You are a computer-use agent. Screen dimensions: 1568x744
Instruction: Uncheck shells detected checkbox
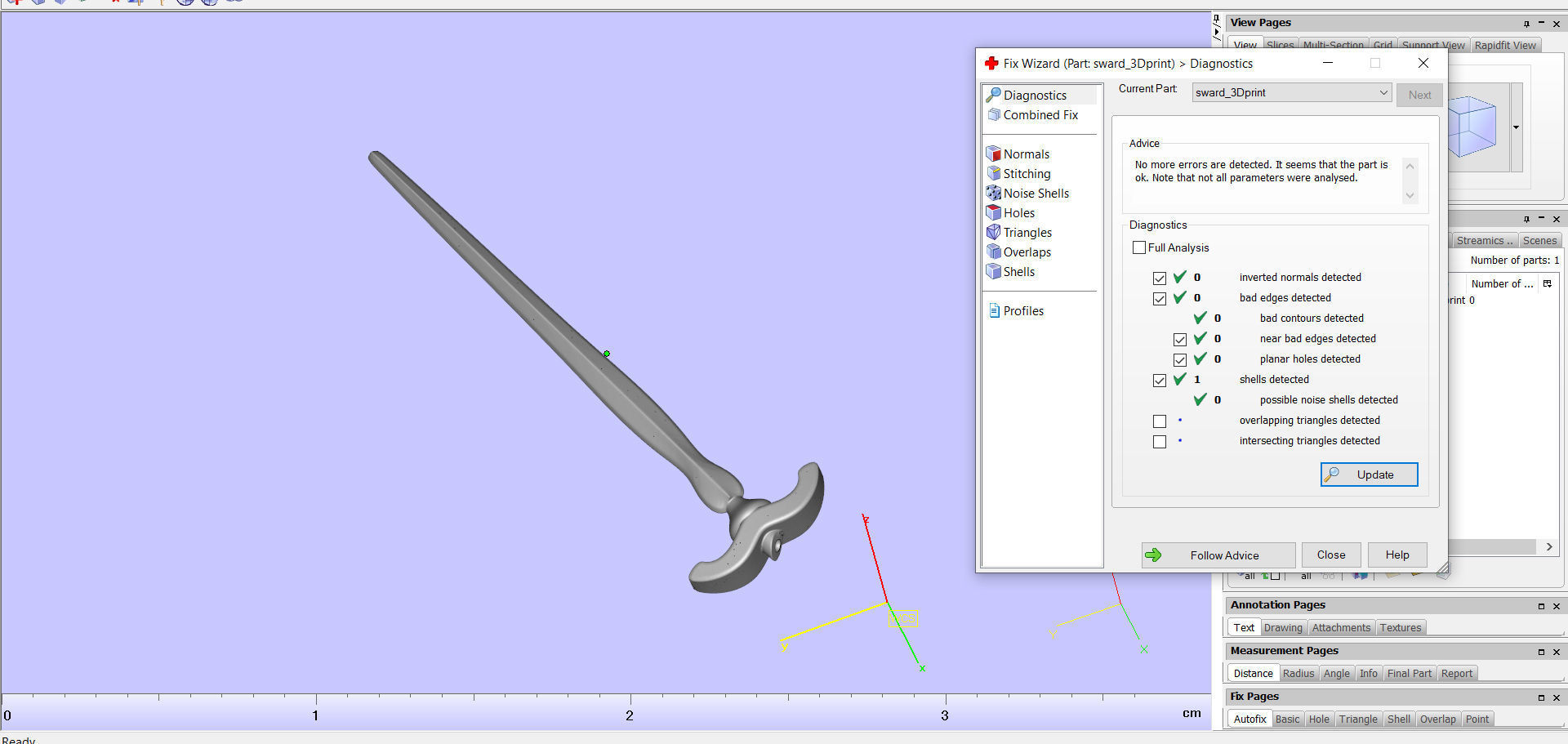(x=1160, y=380)
